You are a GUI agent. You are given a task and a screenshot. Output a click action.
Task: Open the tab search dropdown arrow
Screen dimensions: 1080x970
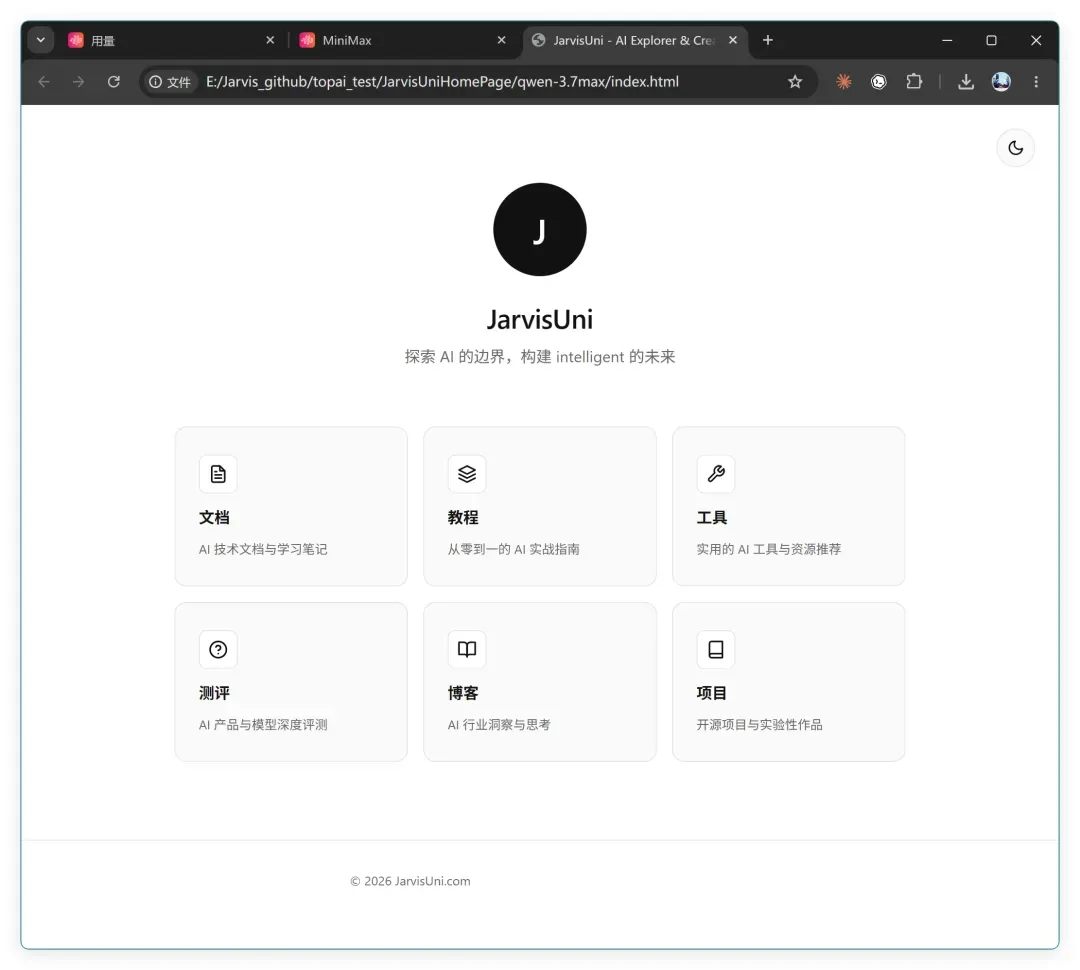(41, 40)
